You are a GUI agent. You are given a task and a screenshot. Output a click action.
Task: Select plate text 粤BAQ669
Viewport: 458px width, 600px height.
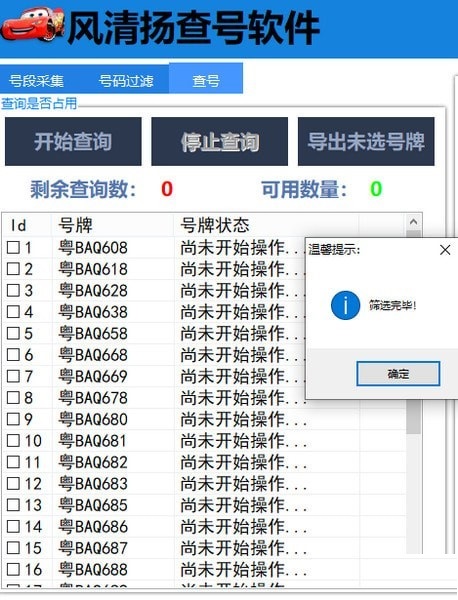tap(93, 377)
